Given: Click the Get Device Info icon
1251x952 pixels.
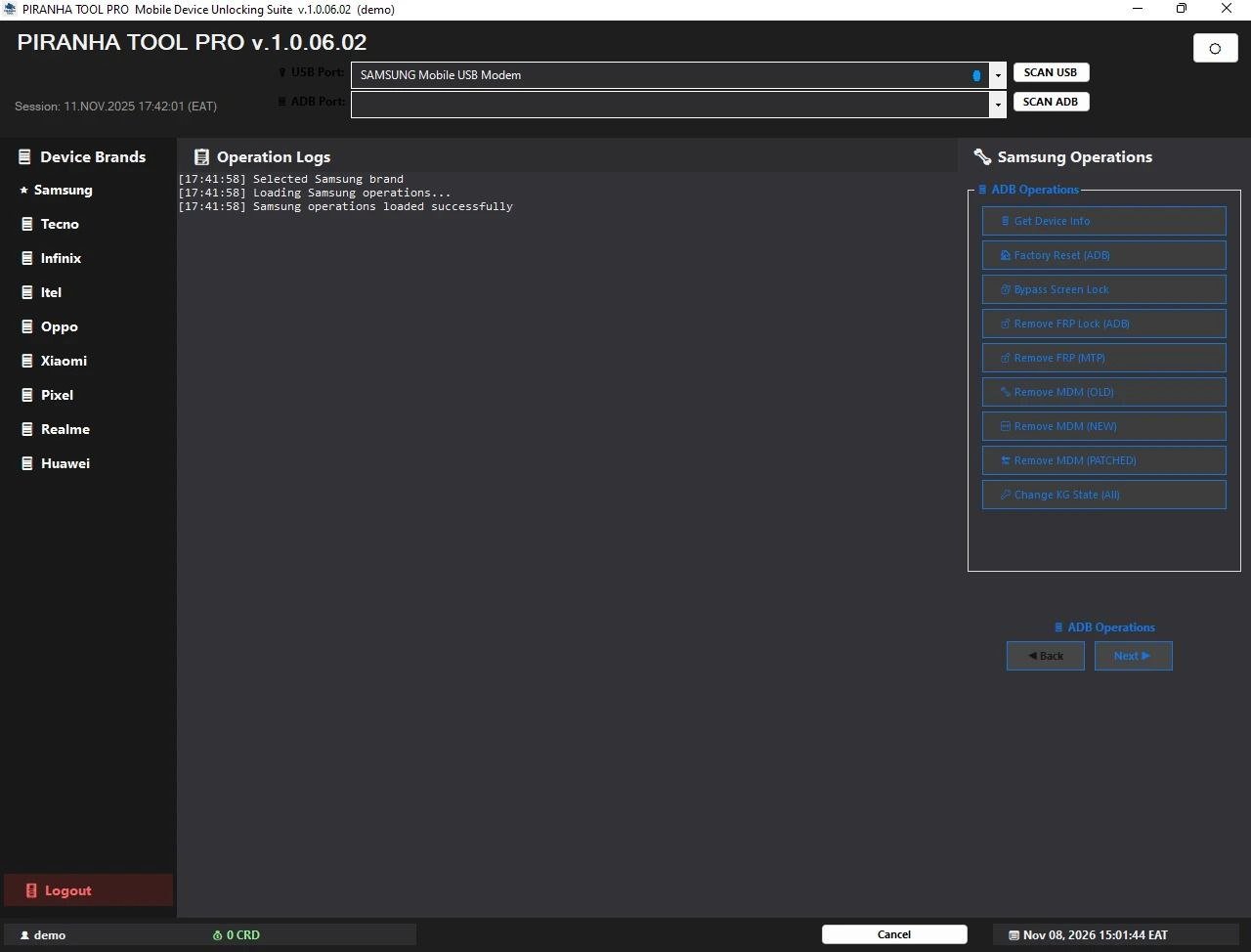Looking at the screenshot, I should (x=1005, y=221).
